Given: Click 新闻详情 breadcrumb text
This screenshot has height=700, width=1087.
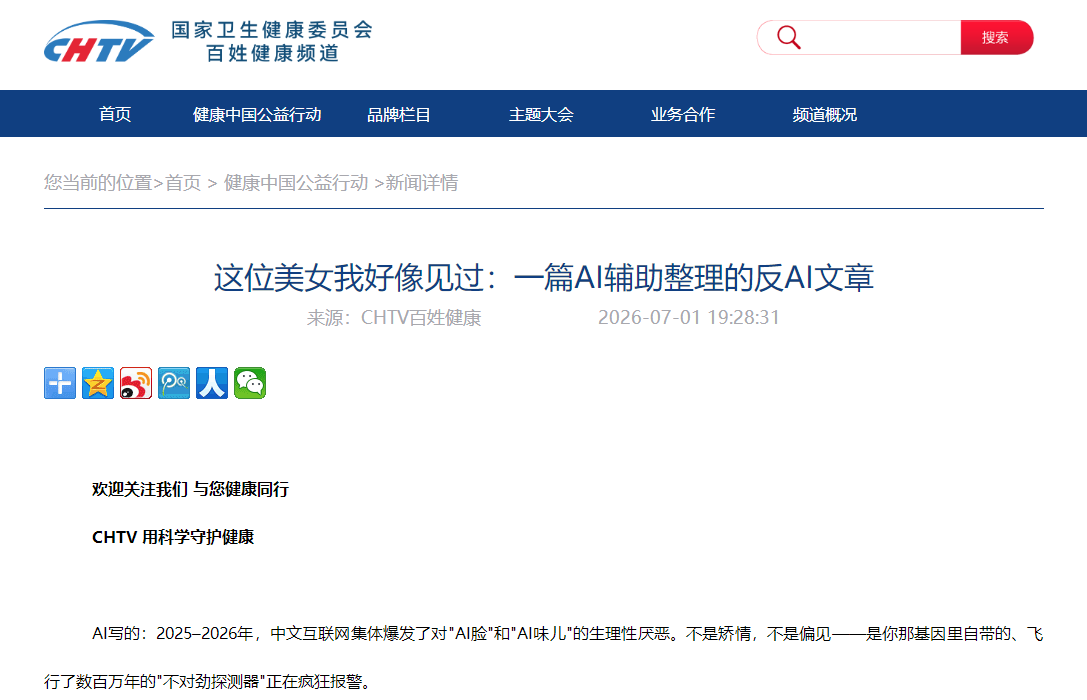Looking at the screenshot, I should click(421, 183).
